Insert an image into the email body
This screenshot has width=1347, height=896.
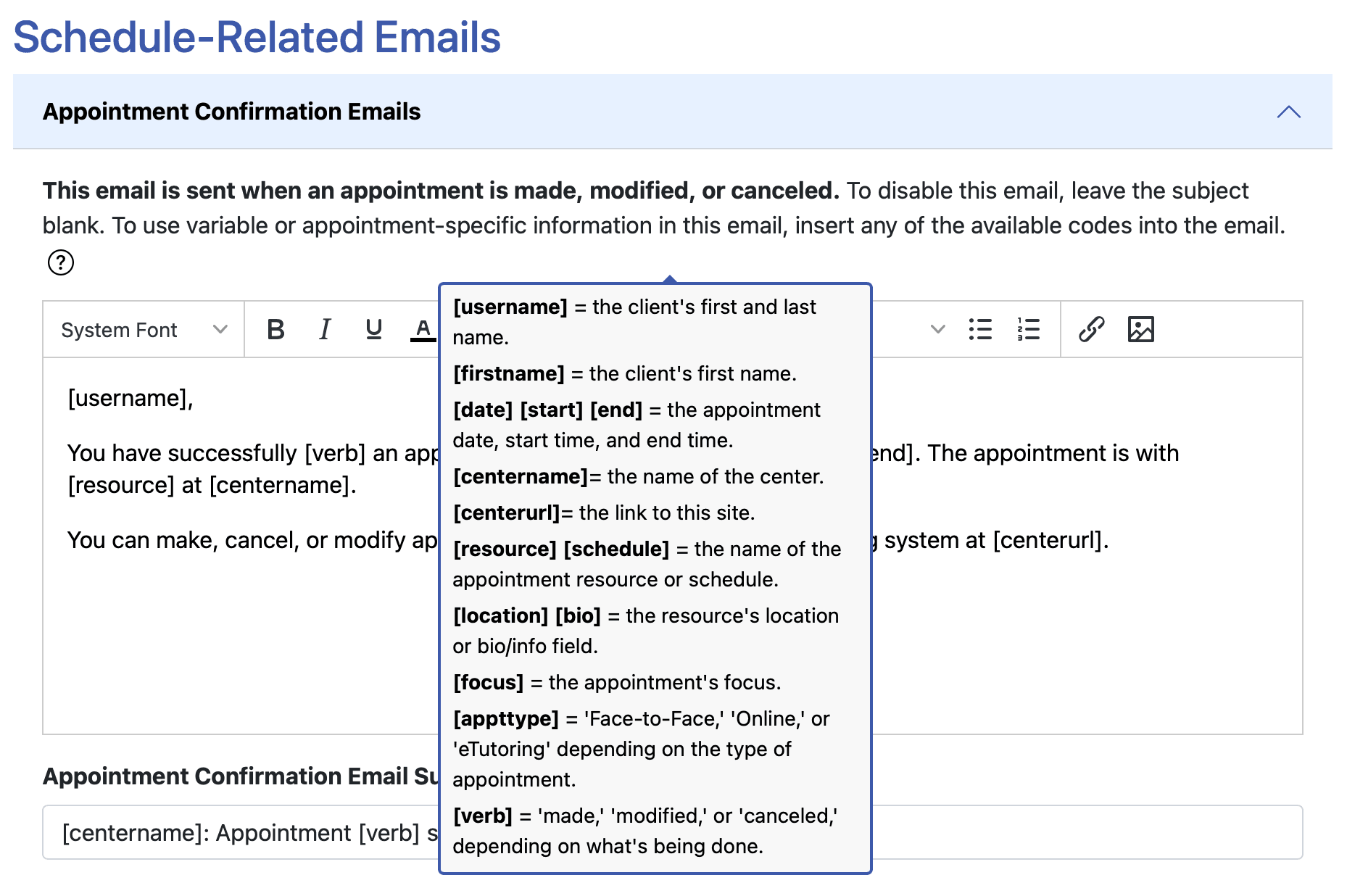click(x=1140, y=330)
